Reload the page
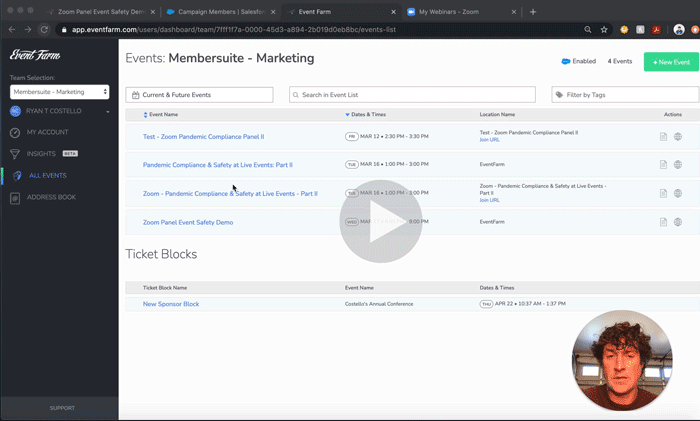This screenshot has height=421, width=700. (x=44, y=29)
